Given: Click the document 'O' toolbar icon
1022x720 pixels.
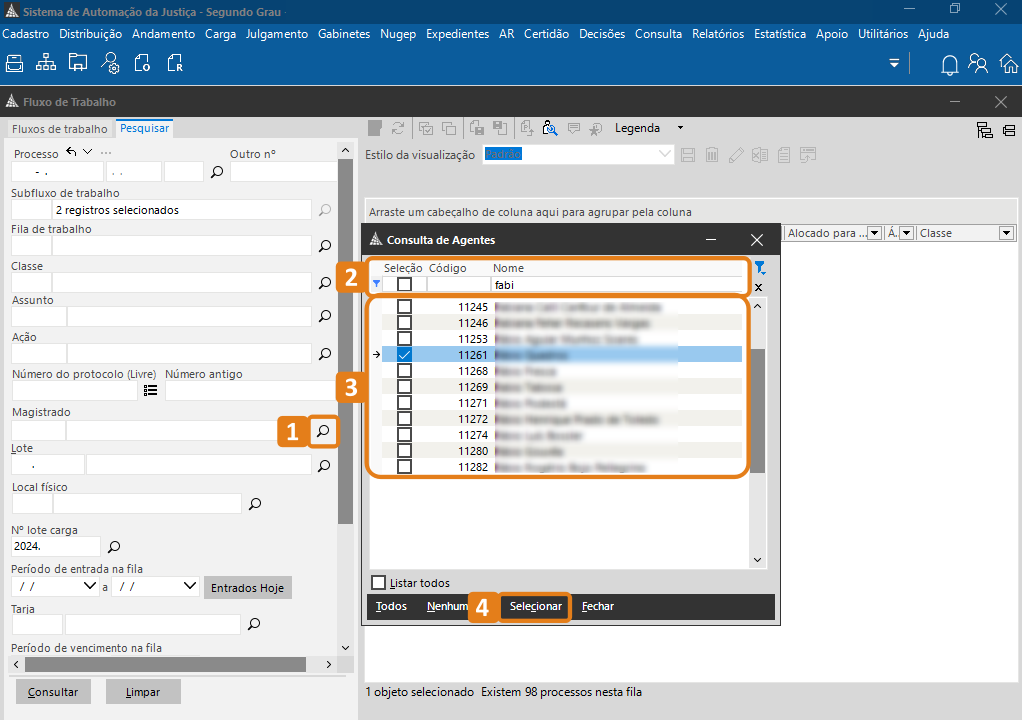Looking at the screenshot, I should tap(142, 63).
